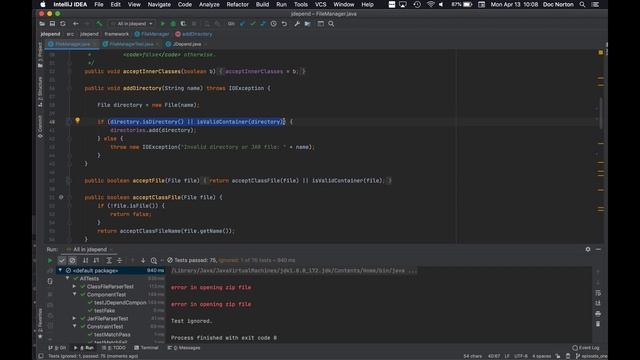Open the Refactor menu
Image resolution: width=640 pixels, height=360 pixels.
pos(238,4)
